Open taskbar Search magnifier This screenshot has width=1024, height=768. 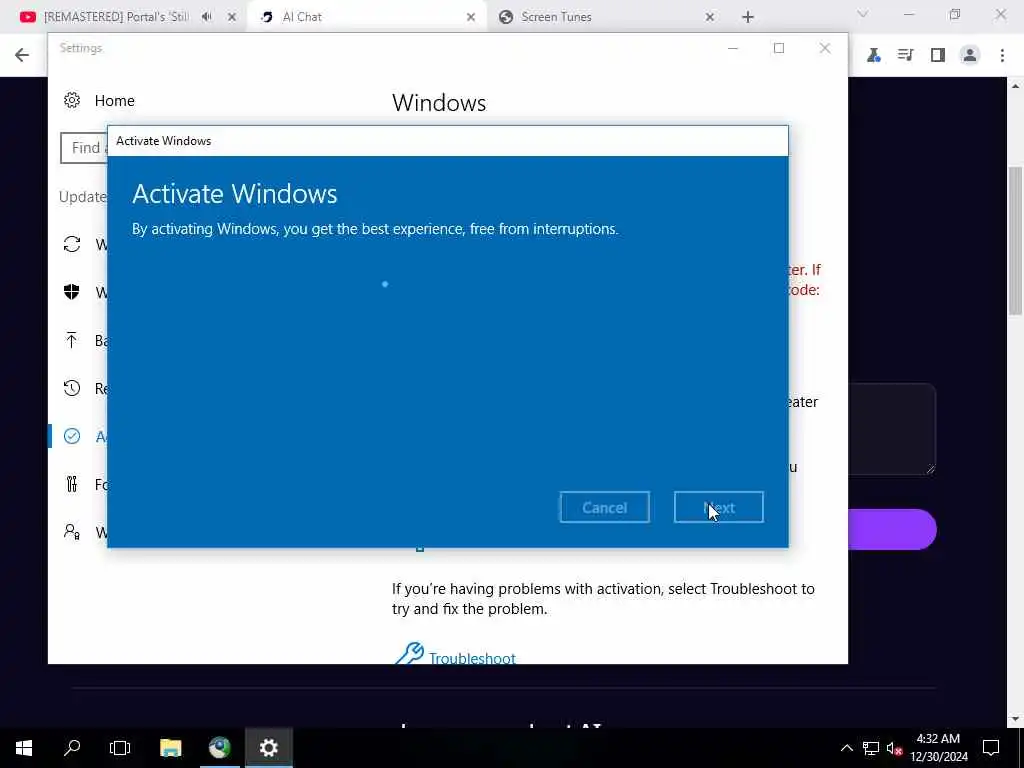tap(72, 748)
